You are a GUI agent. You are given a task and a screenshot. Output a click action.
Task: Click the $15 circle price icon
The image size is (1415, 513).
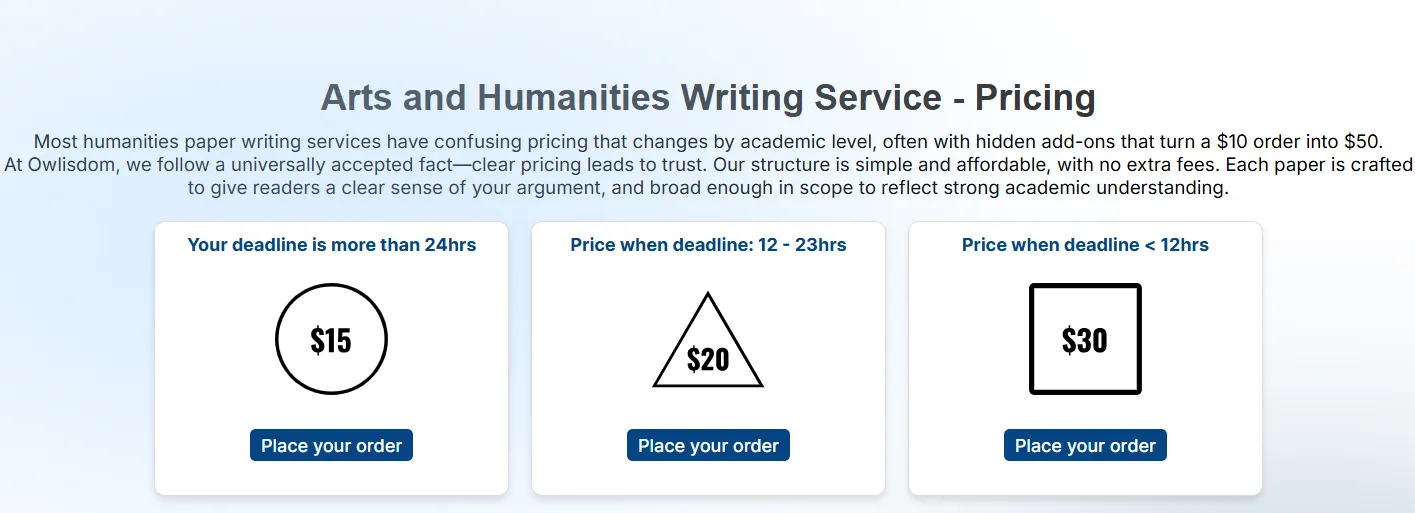331,340
